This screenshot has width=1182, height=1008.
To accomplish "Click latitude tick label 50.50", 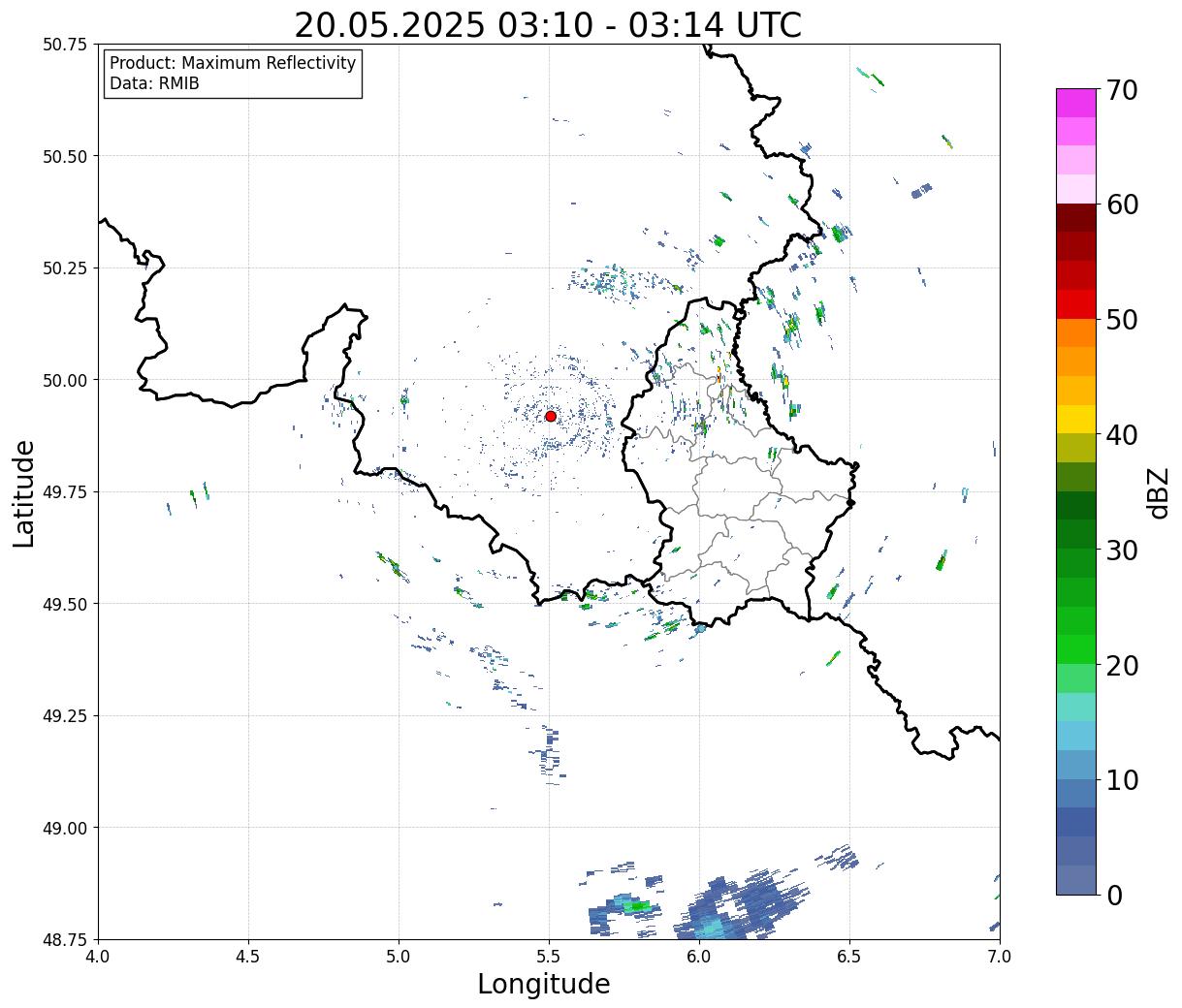I will [x=65, y=156].
